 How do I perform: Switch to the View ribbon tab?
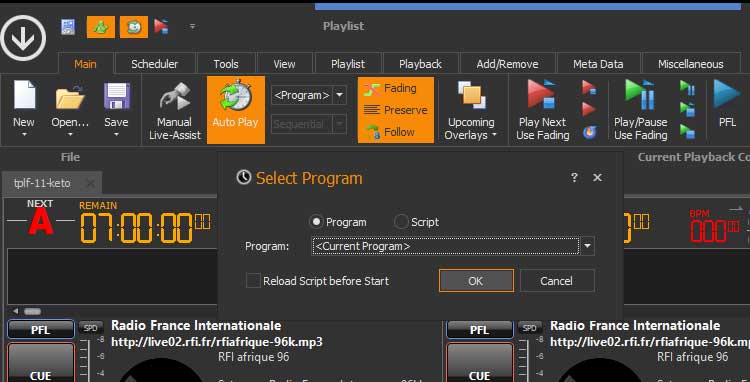click(x=284, y=64)
